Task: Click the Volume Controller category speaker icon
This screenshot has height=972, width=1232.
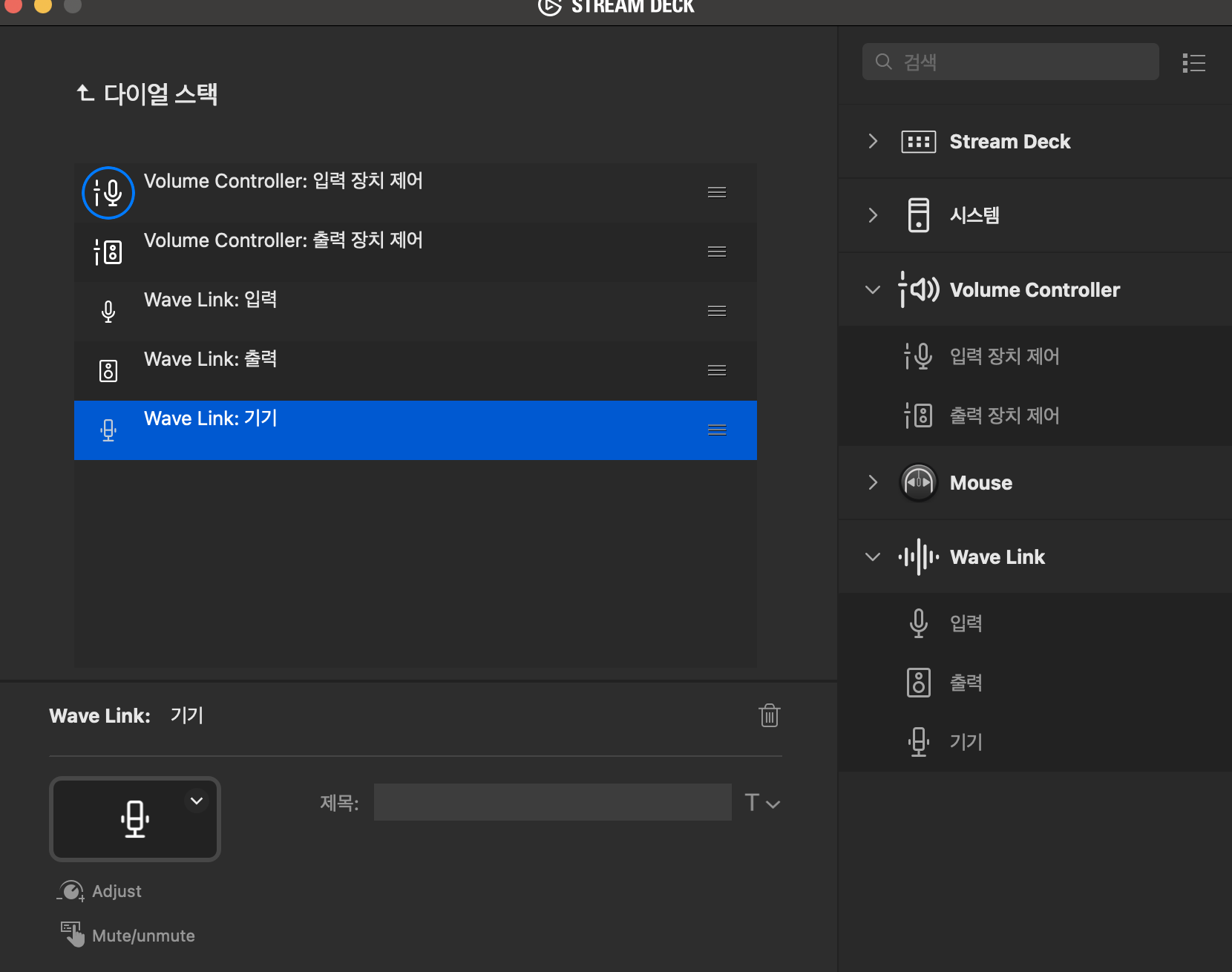Action: 919,289
